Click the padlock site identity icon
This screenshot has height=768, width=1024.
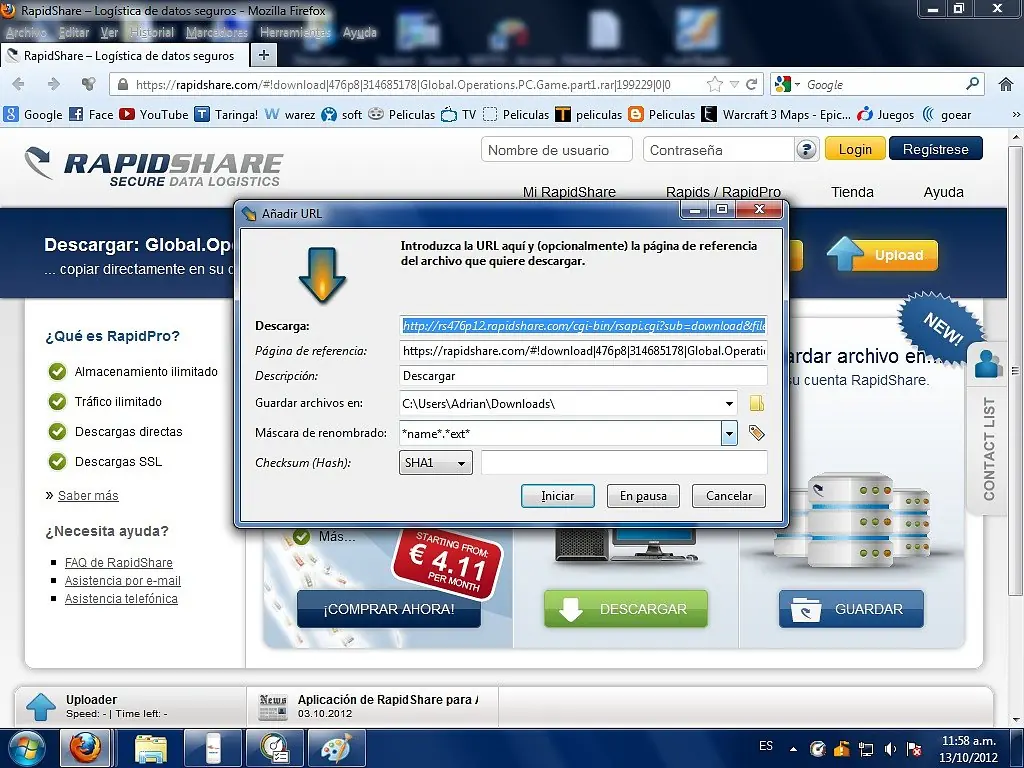(x=122, y=84)
